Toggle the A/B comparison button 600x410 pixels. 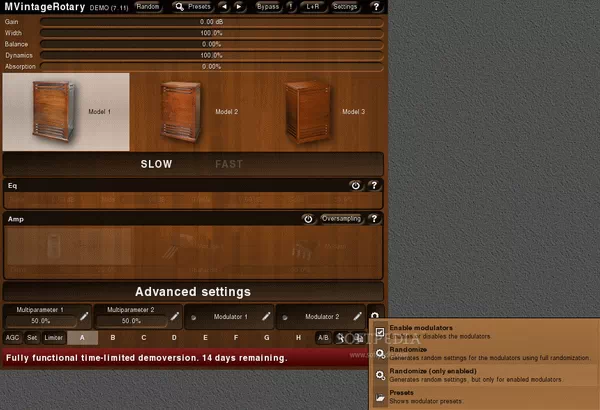click(x=323, y=338)
